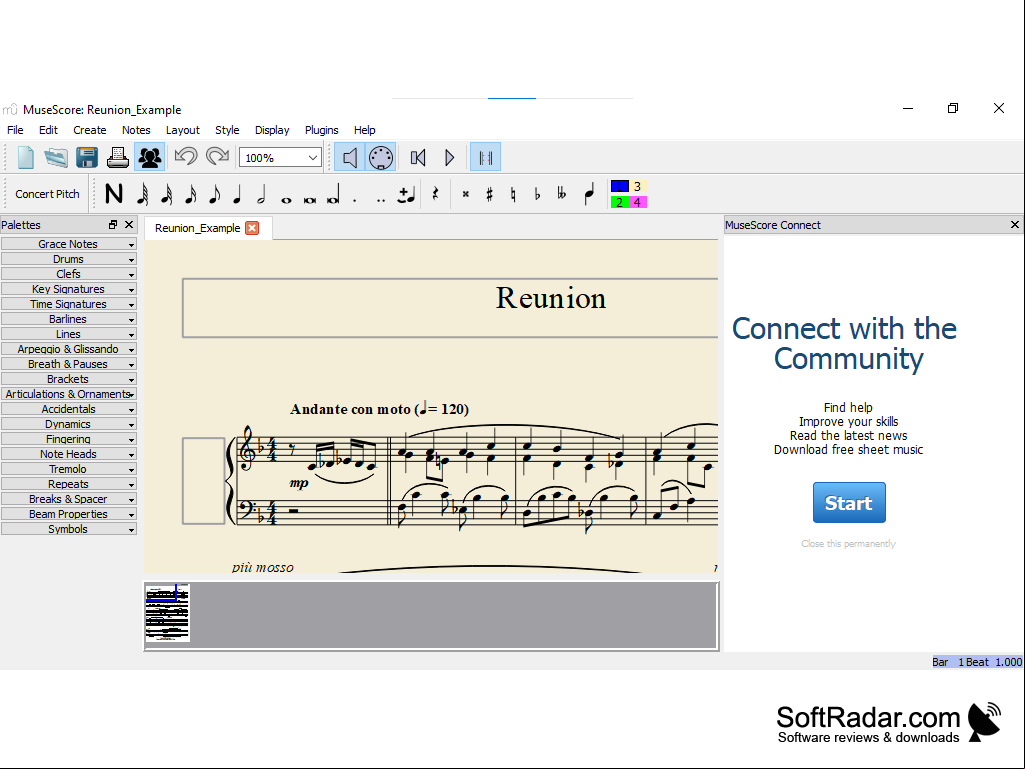Select the whole note duration
The width and height of the screenshot is (1025, 769).
[286, 199]
